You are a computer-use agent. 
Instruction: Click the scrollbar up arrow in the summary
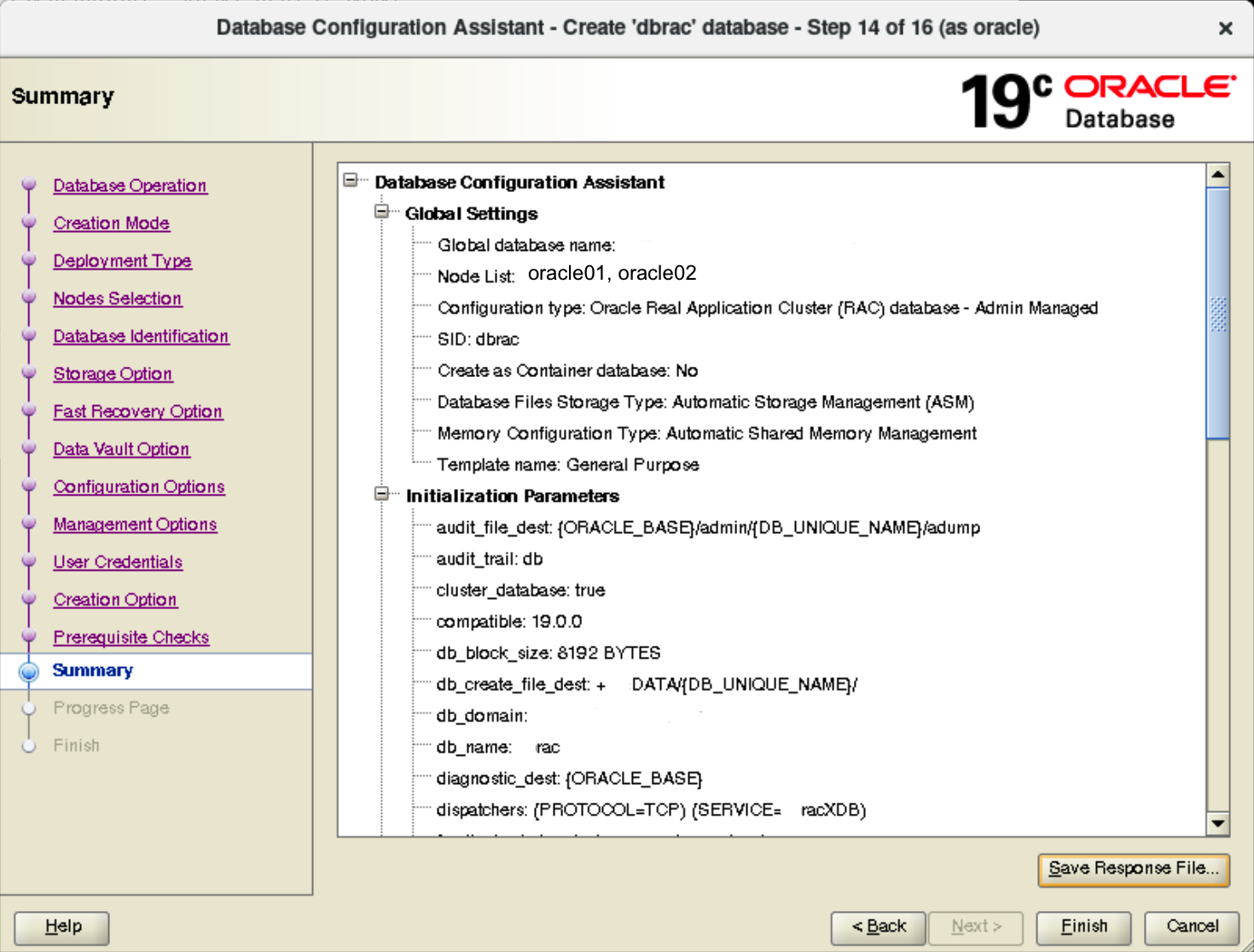(1218, 174)
